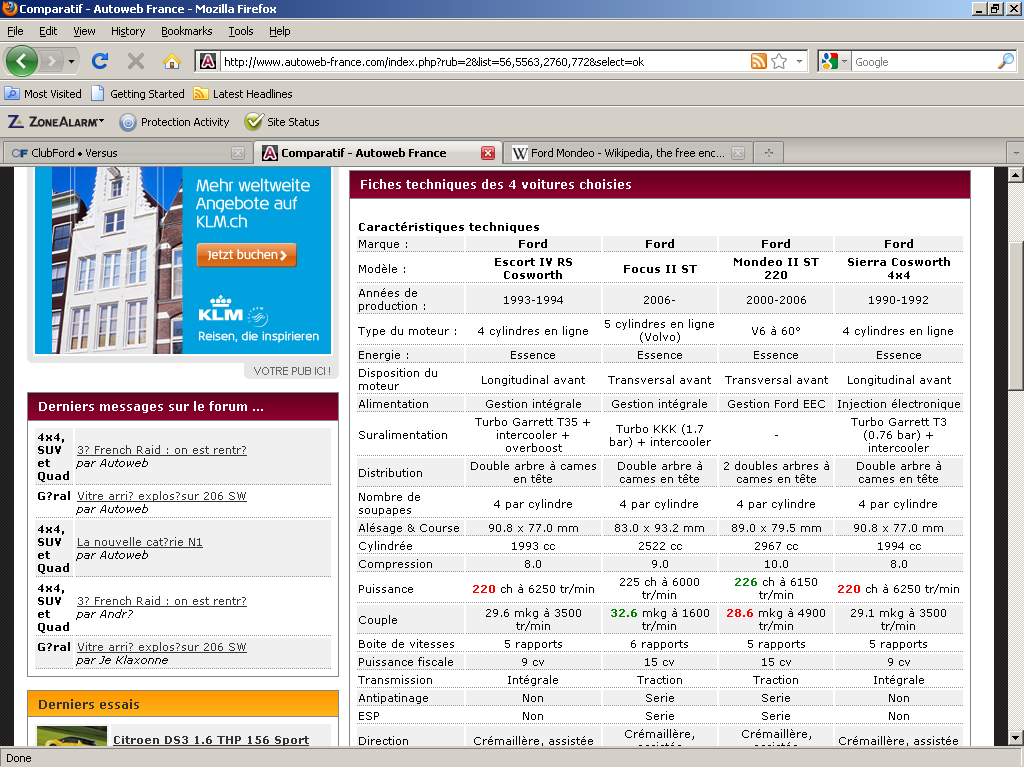The width and height of the screenshot is (1024, 768).
Task: Open the ZoneAlarm toolbar menu
Action: coord(56,122)
